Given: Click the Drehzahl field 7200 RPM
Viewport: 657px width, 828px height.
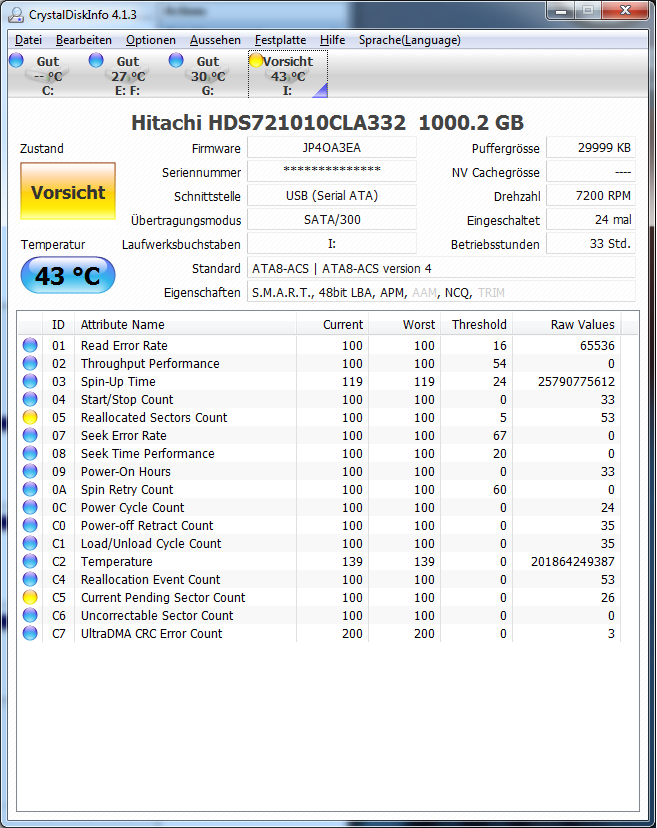Looking at the screenshot, I should (x=590, y=195).
